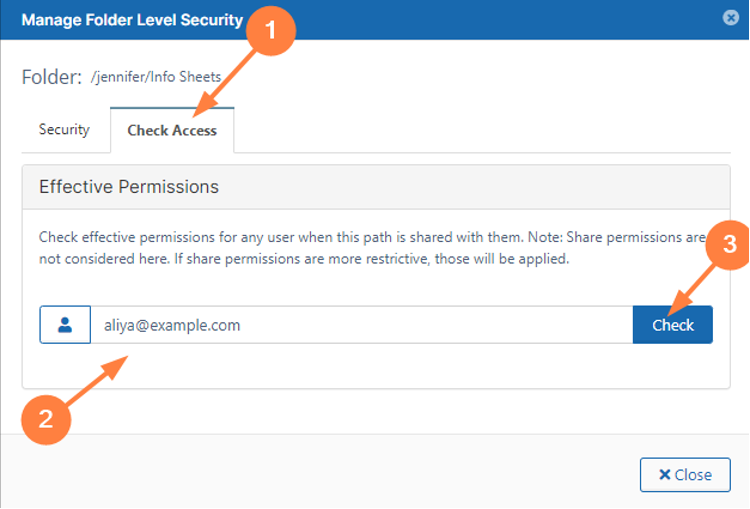Close dialog with title bar X icon
Viewport: 750px width, 509px height.
(731, 18)
